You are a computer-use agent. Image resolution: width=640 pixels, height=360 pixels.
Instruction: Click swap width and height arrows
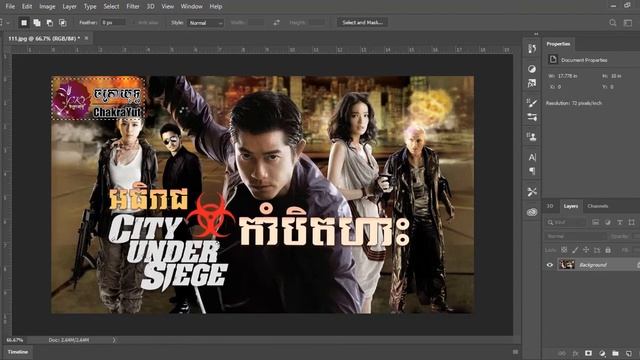[276, 23]
